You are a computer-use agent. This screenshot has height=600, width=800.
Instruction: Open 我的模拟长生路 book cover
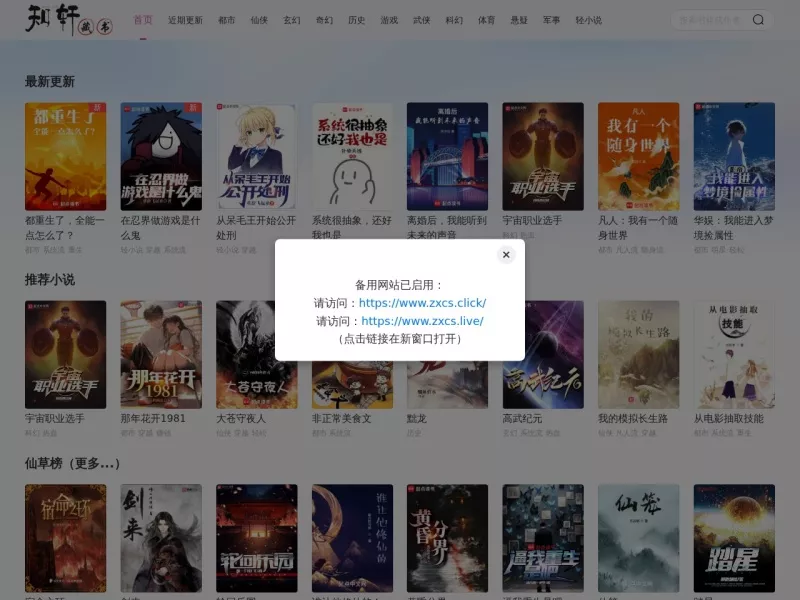tap(639, 355)
